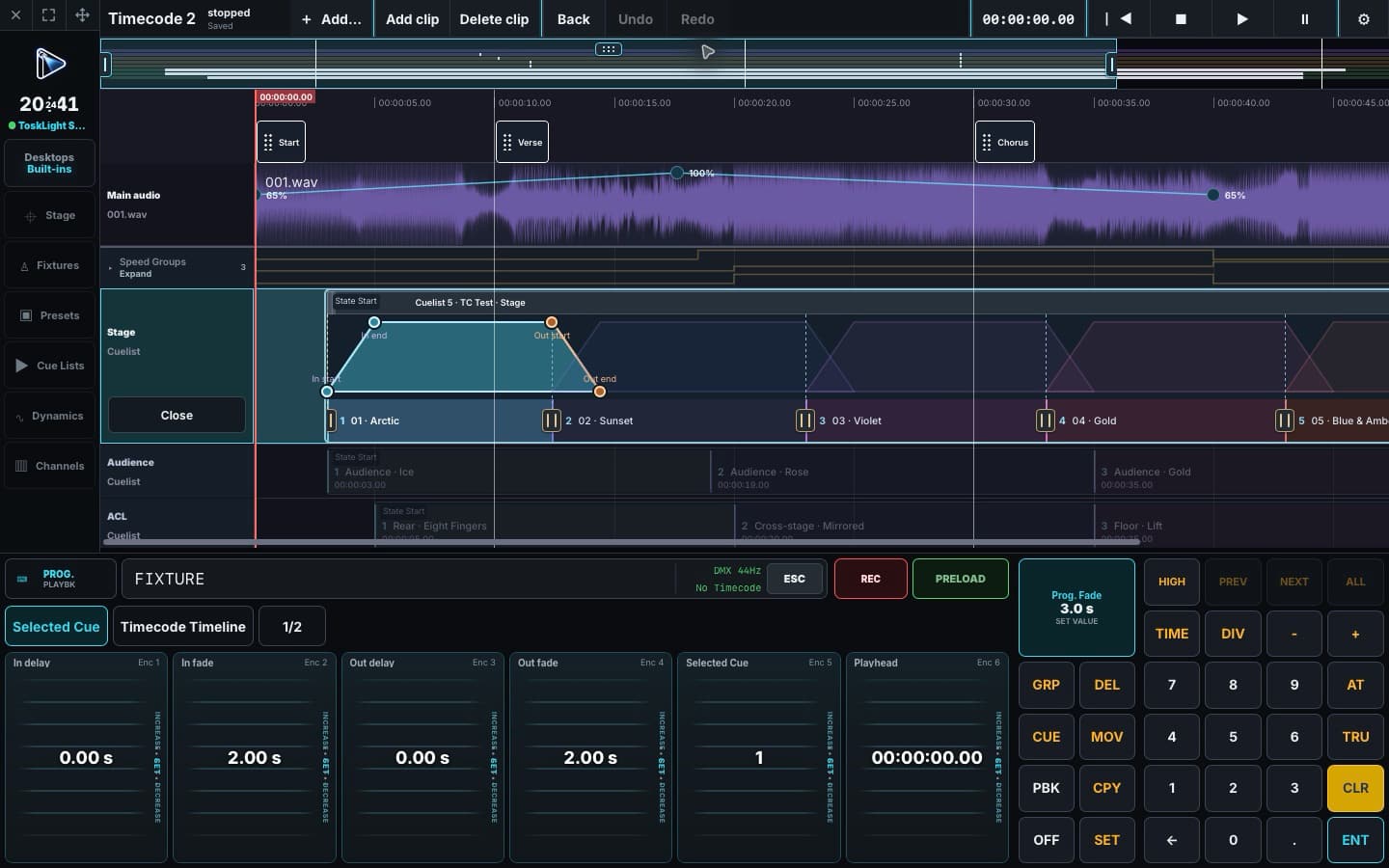Open the Stage sidebar section
1389x868 pixels.
tap(49, 215)
